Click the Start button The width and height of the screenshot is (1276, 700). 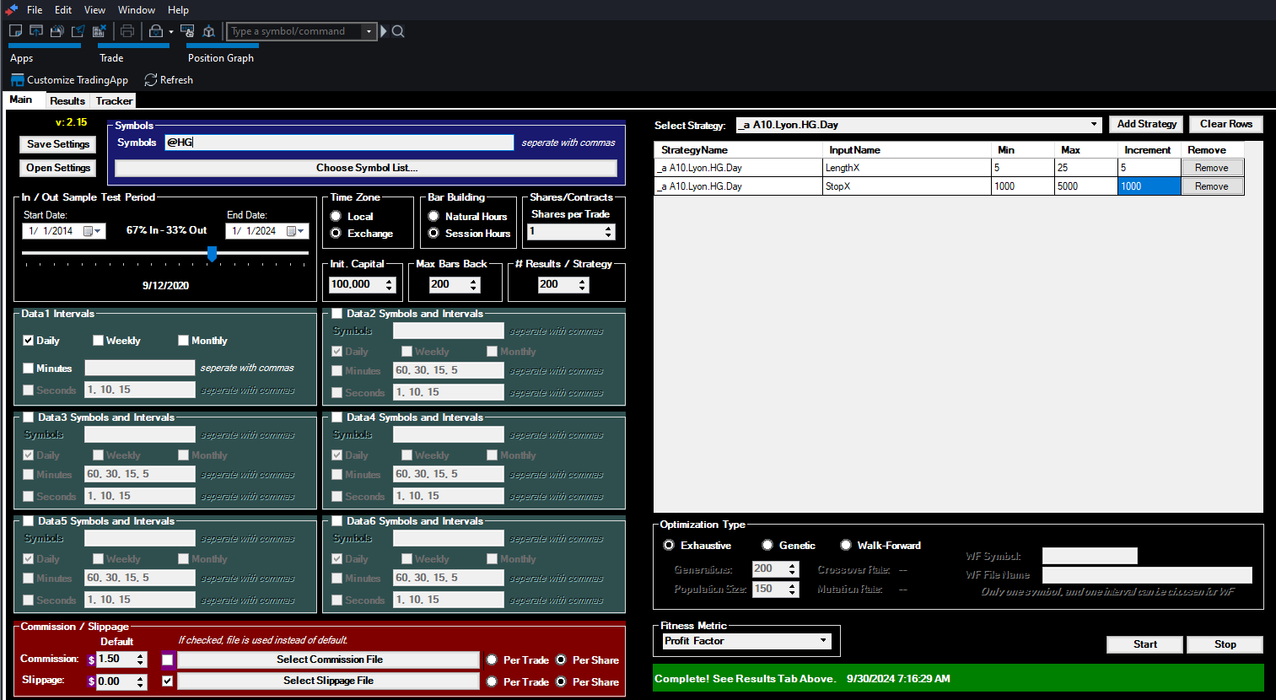click(x=1144, y=644)
